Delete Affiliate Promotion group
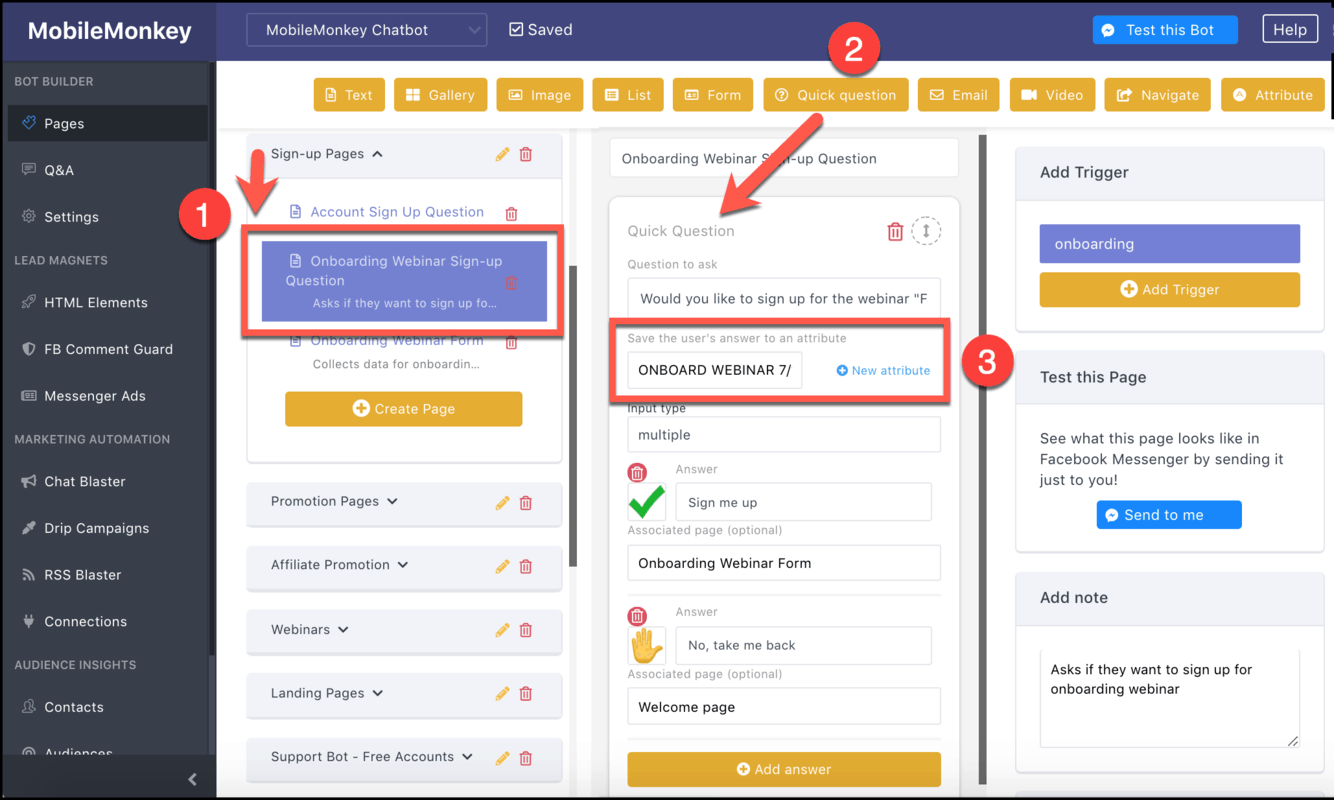The image size is (1334, 800). pos(526,566)
